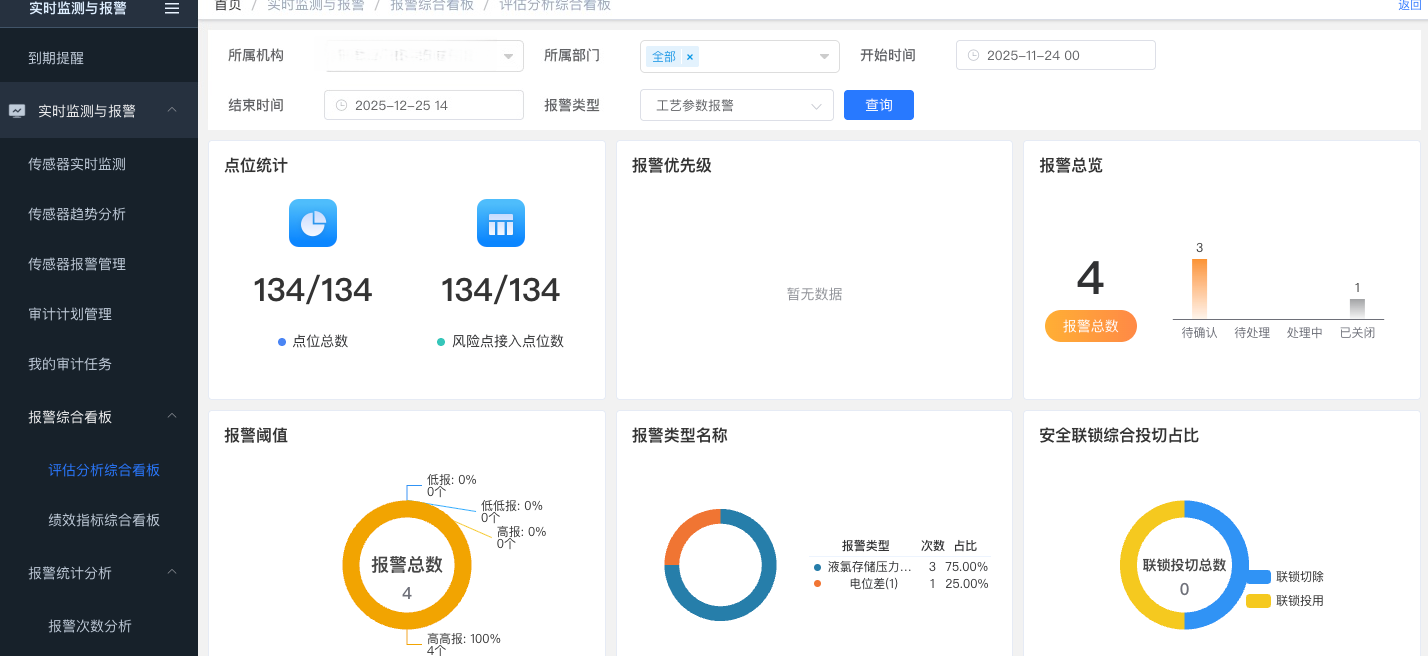
Task: Click the monitor icon beside 实时监测与报警
Action: (x=17, y=111)
